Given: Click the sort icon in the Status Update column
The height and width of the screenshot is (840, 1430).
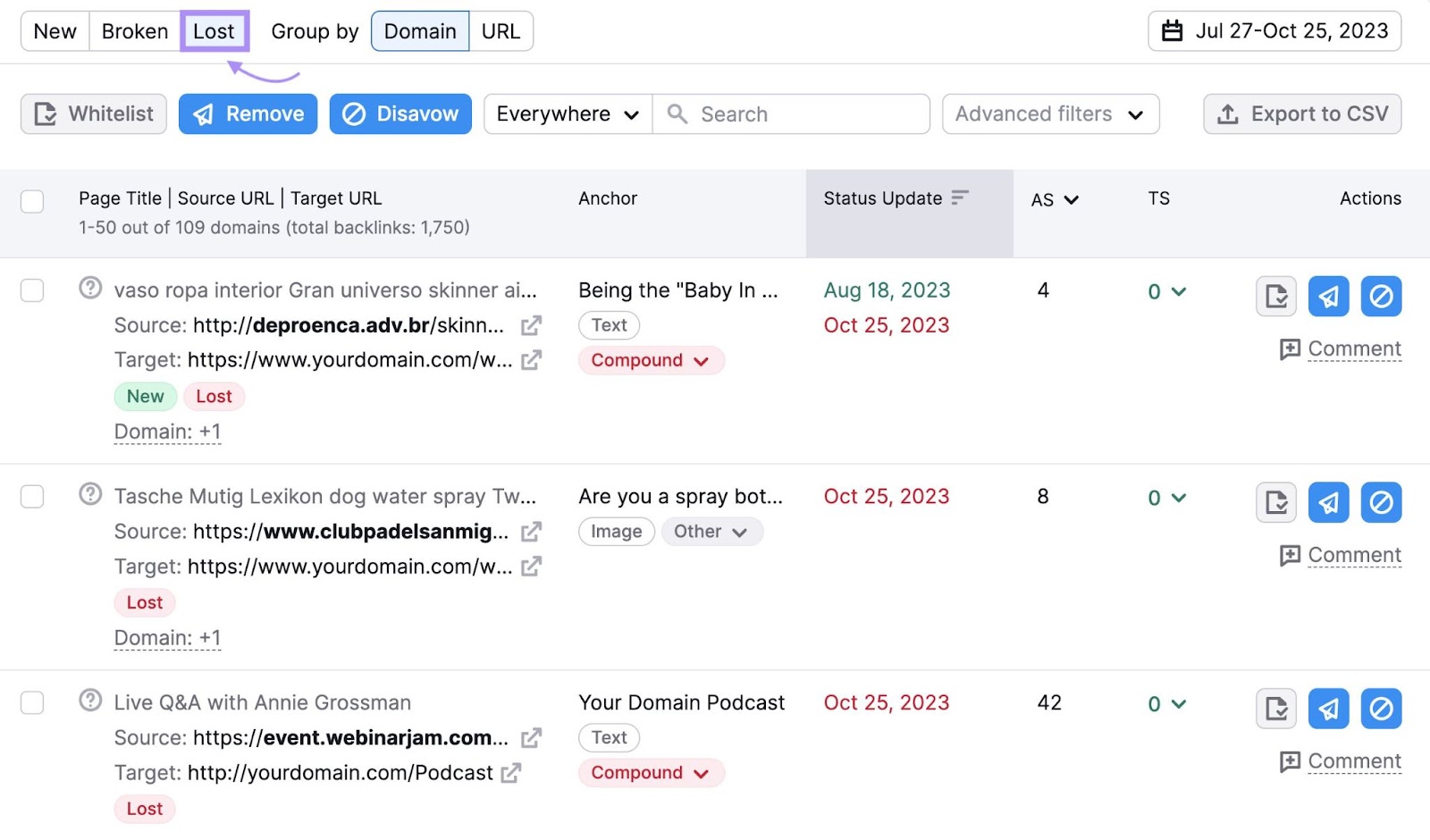Looking at the screenshot, I should (x=961, y=198).
